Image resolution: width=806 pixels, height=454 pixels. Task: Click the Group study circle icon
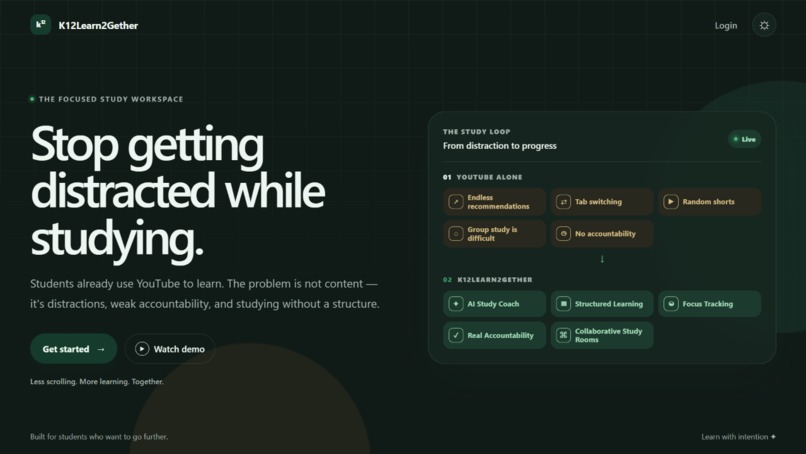tap(456, 233)
